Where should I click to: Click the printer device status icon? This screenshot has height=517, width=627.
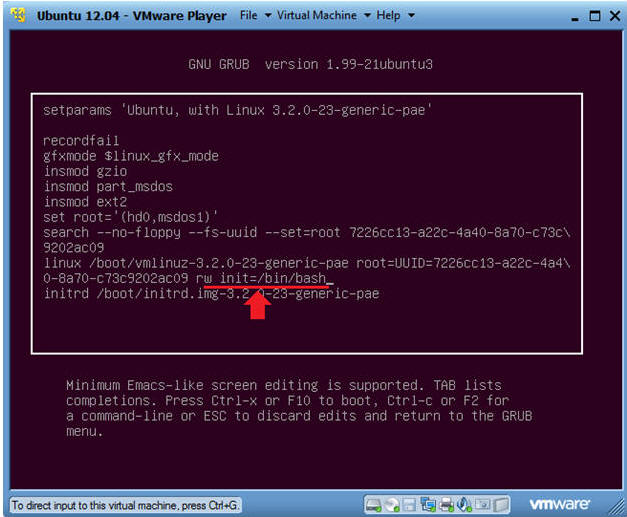click(x=446, y=505)
